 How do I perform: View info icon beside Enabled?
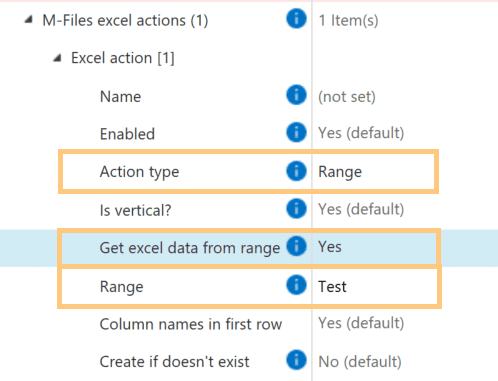[x=296, y=132]
